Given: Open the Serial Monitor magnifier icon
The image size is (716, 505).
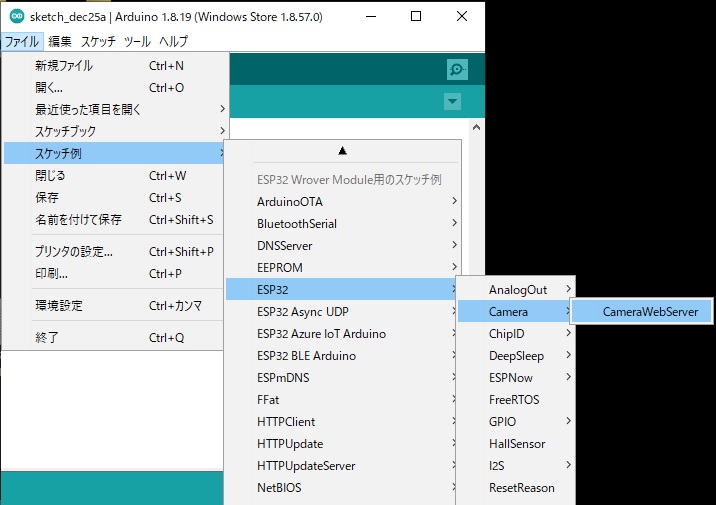Looking at the screenshot, I should 457,70.
